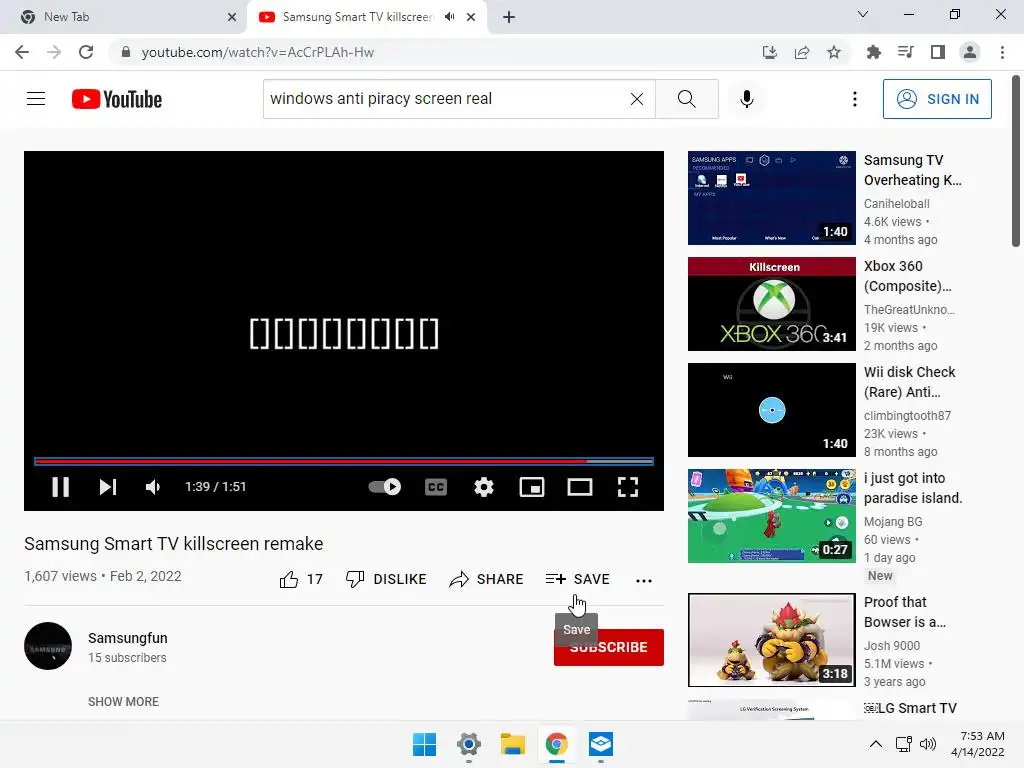Clear the search query text

click(637, 99)
